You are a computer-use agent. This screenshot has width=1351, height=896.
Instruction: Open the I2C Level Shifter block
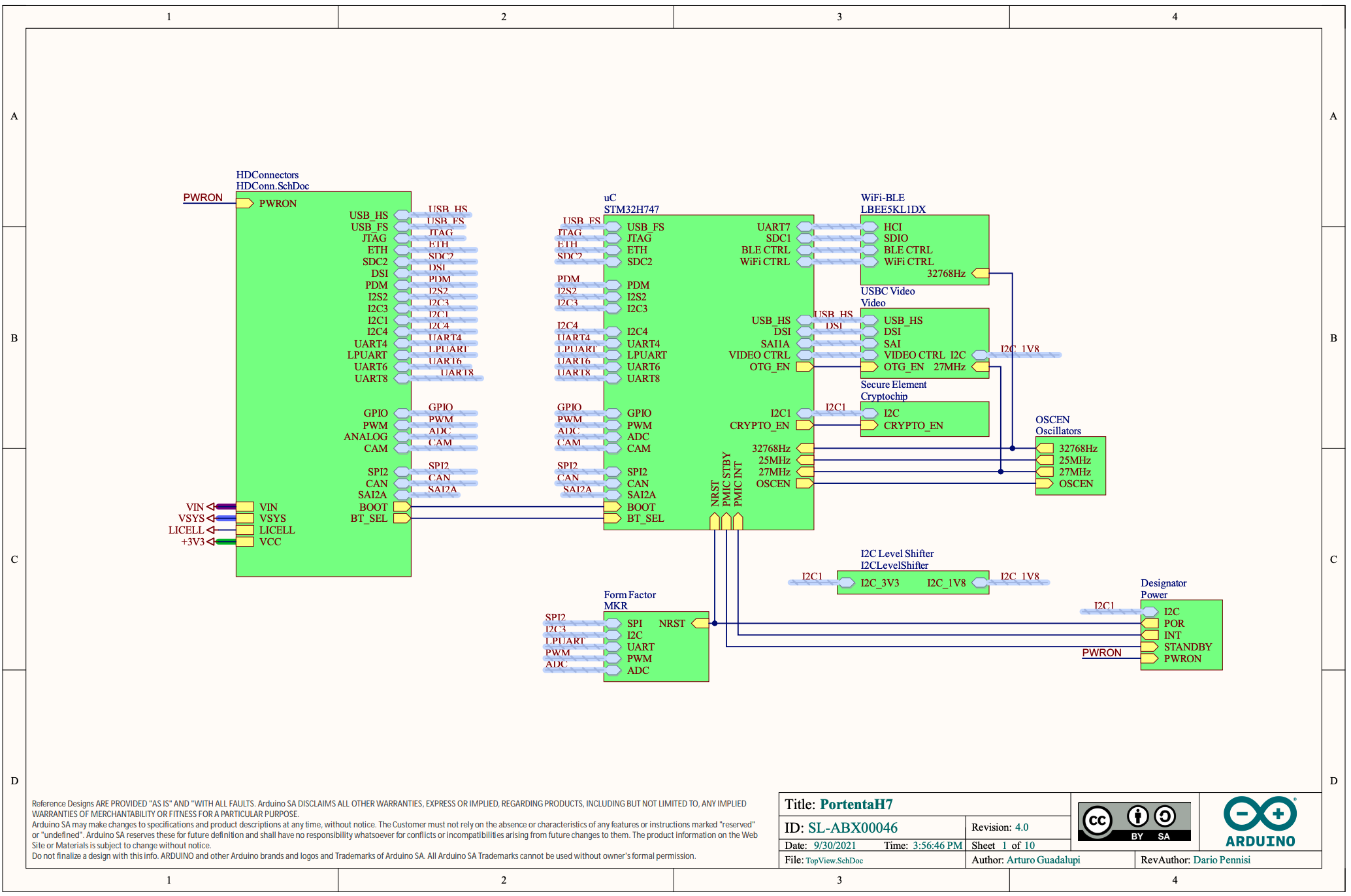pos(913,581)
